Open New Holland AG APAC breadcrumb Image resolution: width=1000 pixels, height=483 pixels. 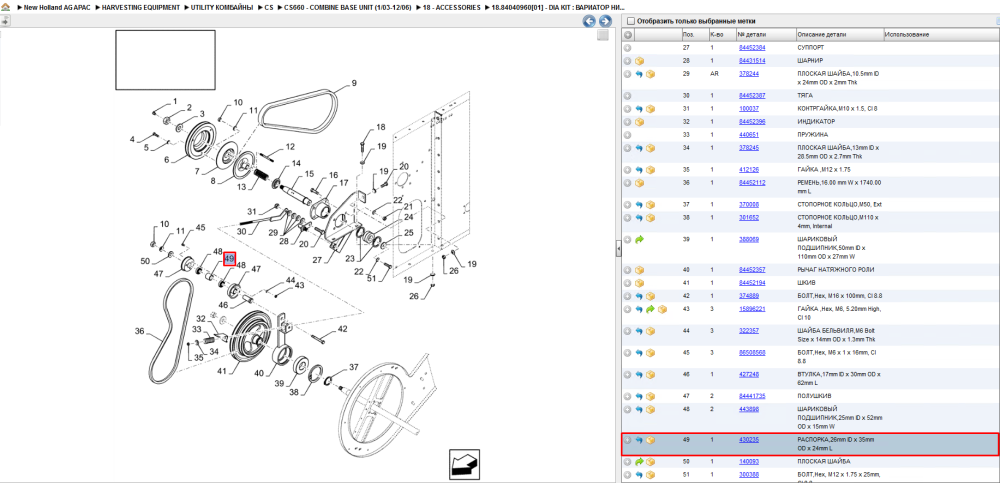(56, 8)
